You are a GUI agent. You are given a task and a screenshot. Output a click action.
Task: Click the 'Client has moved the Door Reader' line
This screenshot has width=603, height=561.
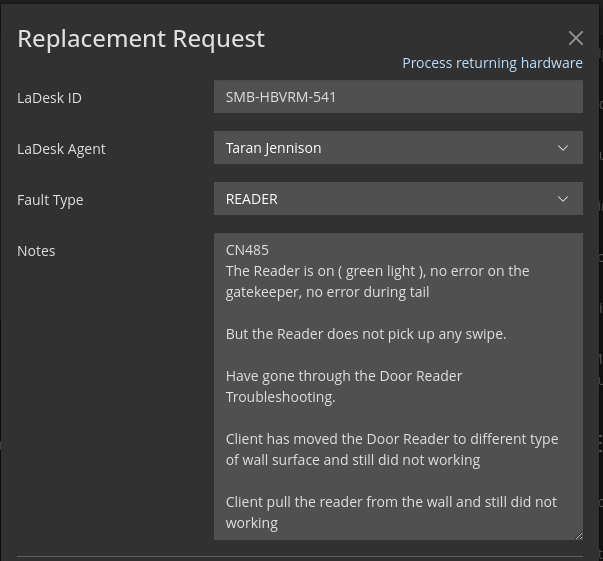click(x=391, y=439)
